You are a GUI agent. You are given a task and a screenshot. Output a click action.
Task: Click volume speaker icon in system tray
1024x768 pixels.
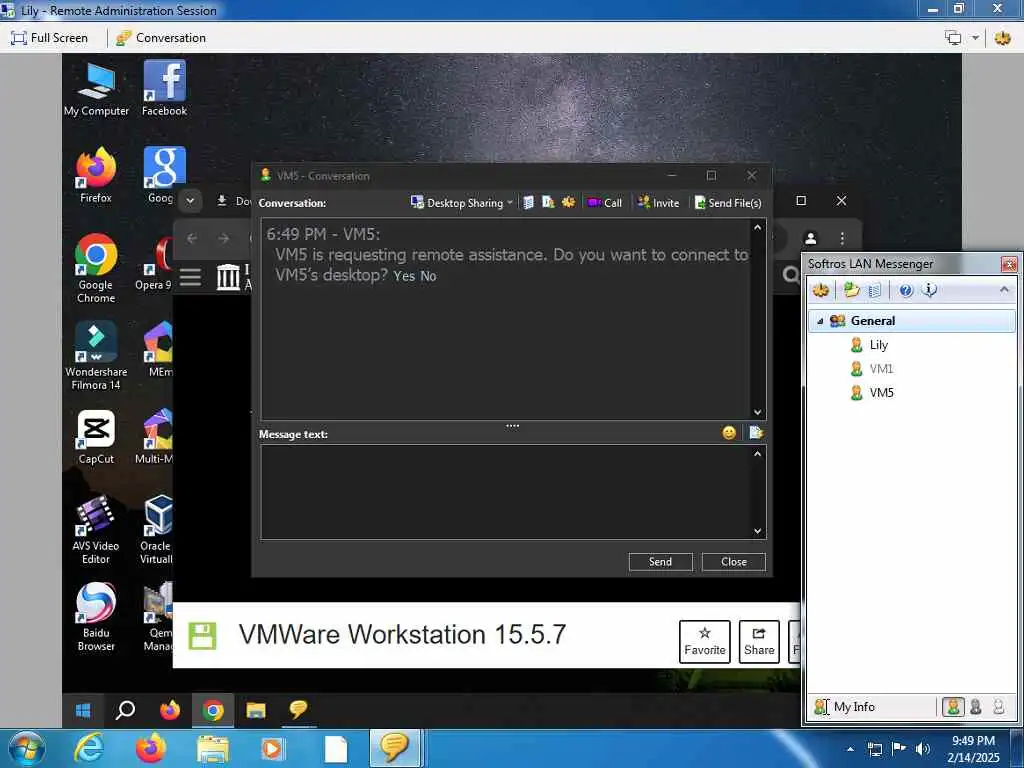pyautogui.click(x=923, y=749)
